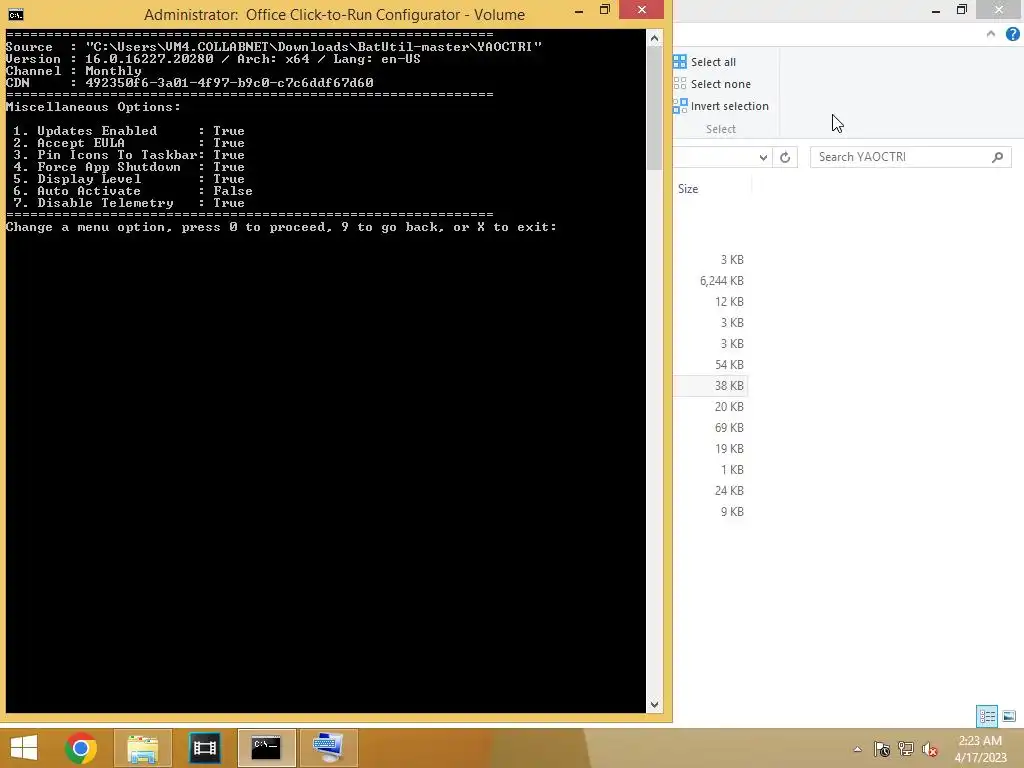
Task: Click the Updates Enabled option line
Action: (x=129, y=131)
